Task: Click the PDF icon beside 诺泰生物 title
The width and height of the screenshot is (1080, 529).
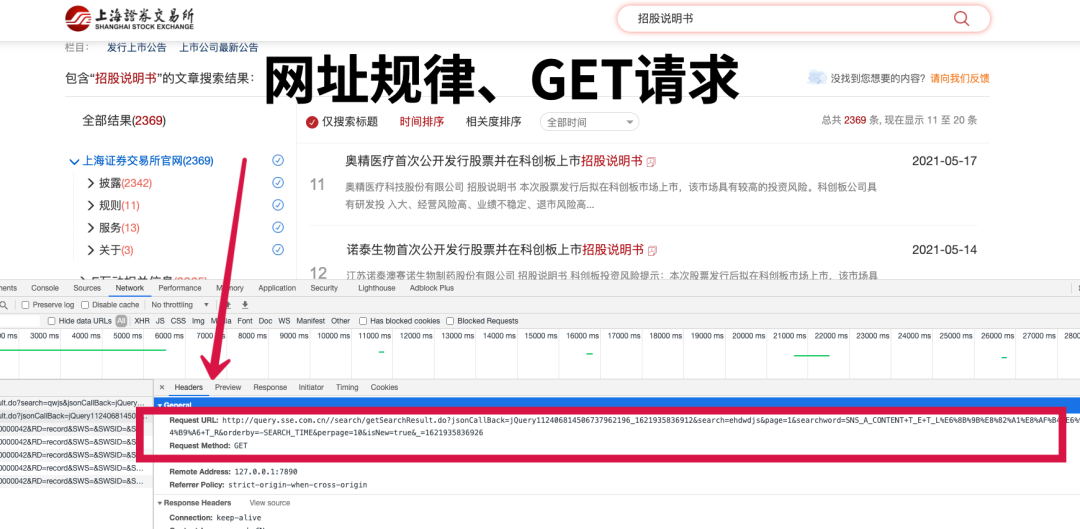Action: point(652,250)
